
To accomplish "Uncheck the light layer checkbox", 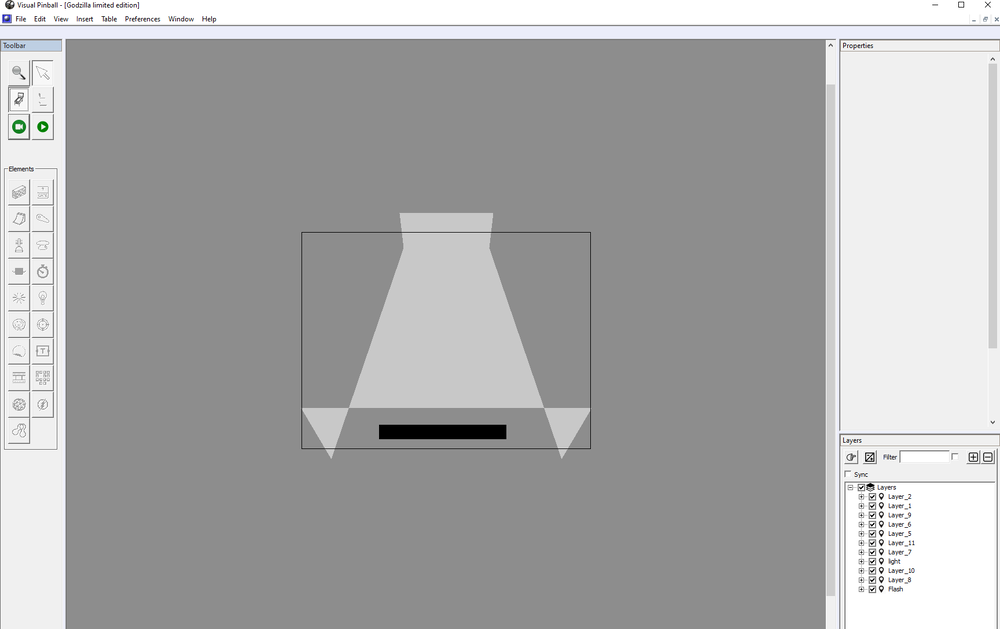I will (872, 561).
